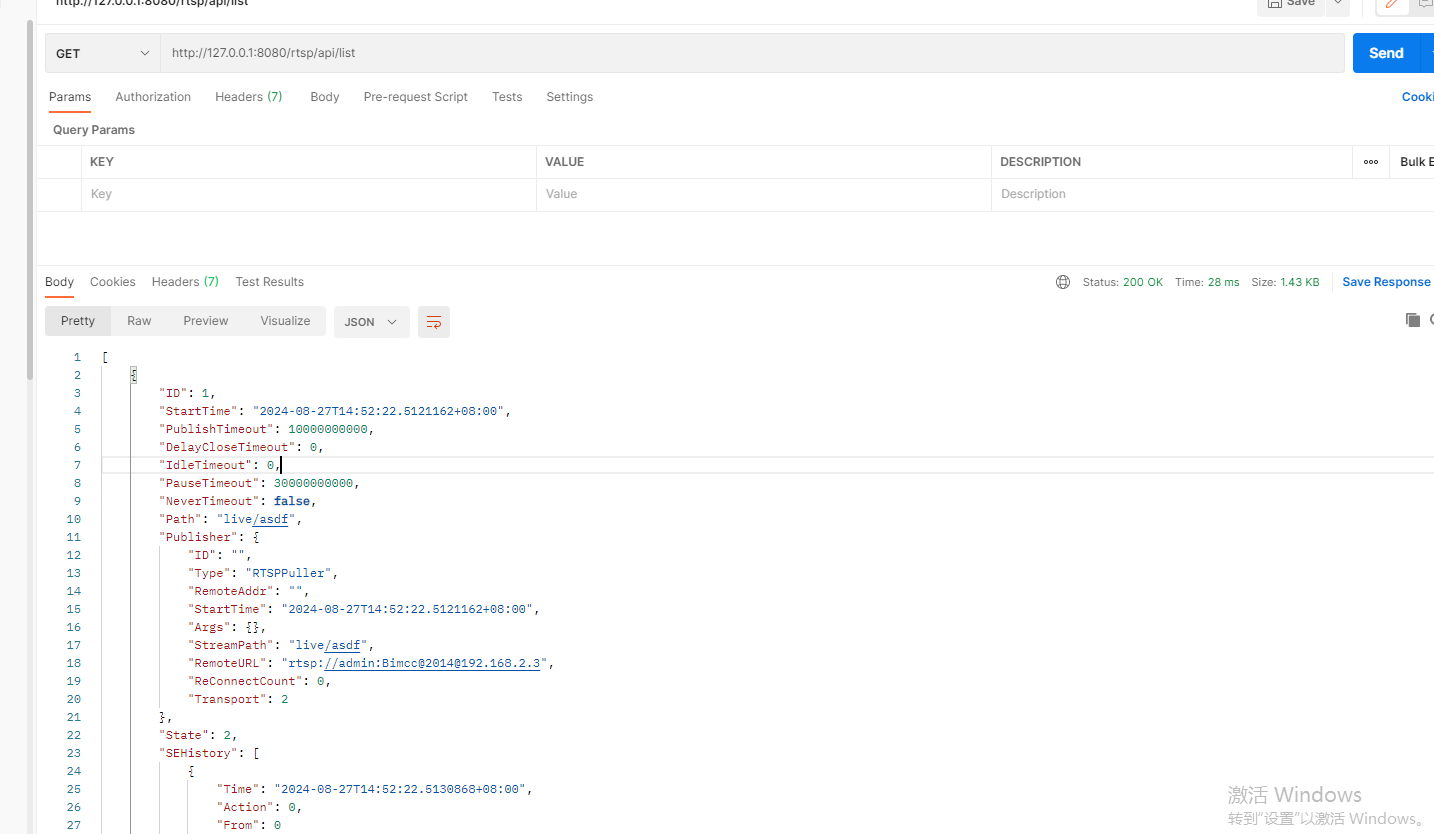Viewport: 1434px width, 834px height.
Task: Open the request Settings tab
Action: coord(569,97)
